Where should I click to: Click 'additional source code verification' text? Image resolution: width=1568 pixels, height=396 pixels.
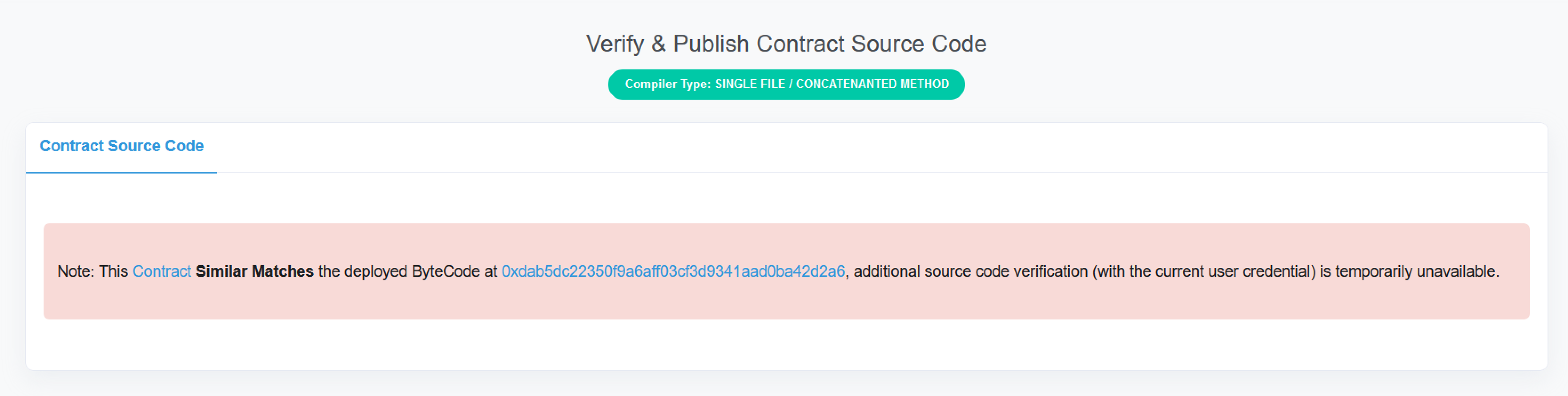(x=969, y=271)
